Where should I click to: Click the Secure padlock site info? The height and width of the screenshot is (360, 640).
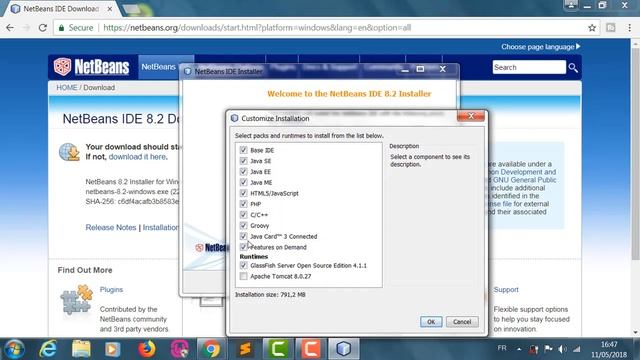click(76, 28)
